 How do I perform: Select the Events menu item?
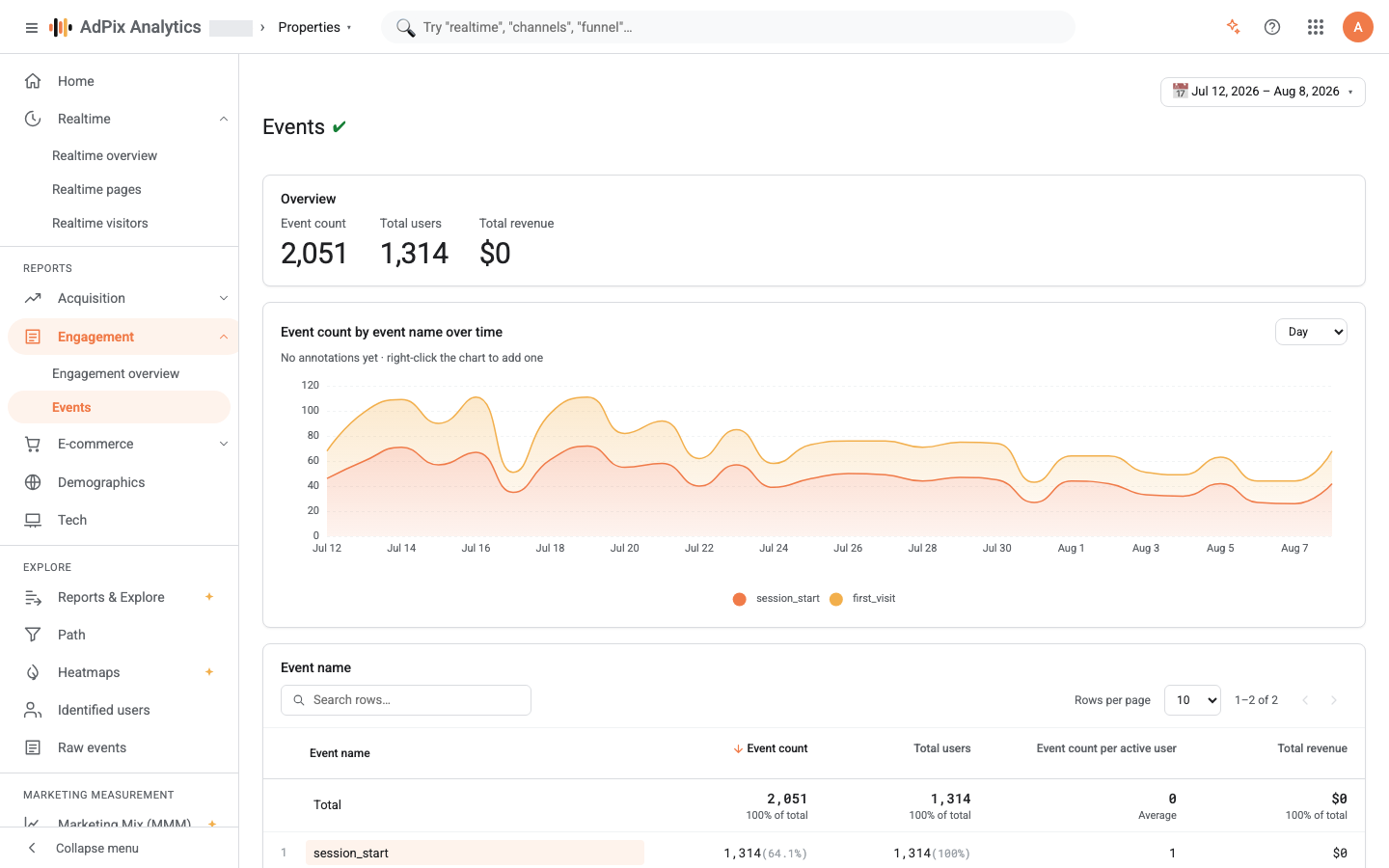pyautogui.click(x=119, y=407)
